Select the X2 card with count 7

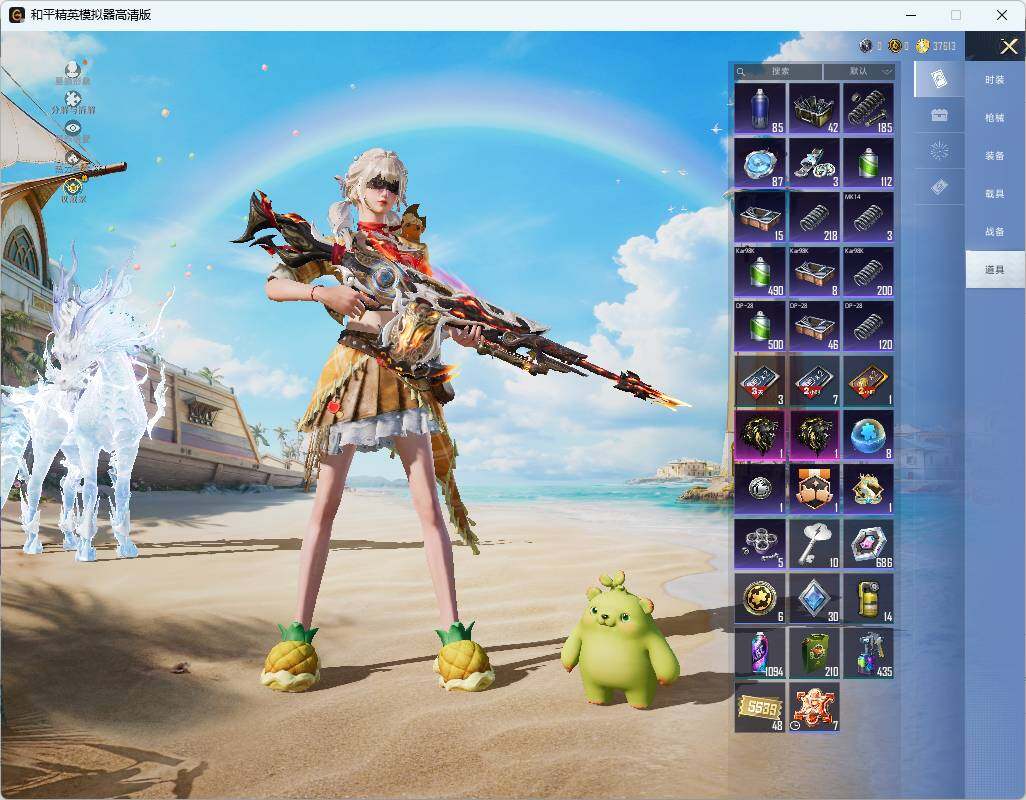[814, 381]
